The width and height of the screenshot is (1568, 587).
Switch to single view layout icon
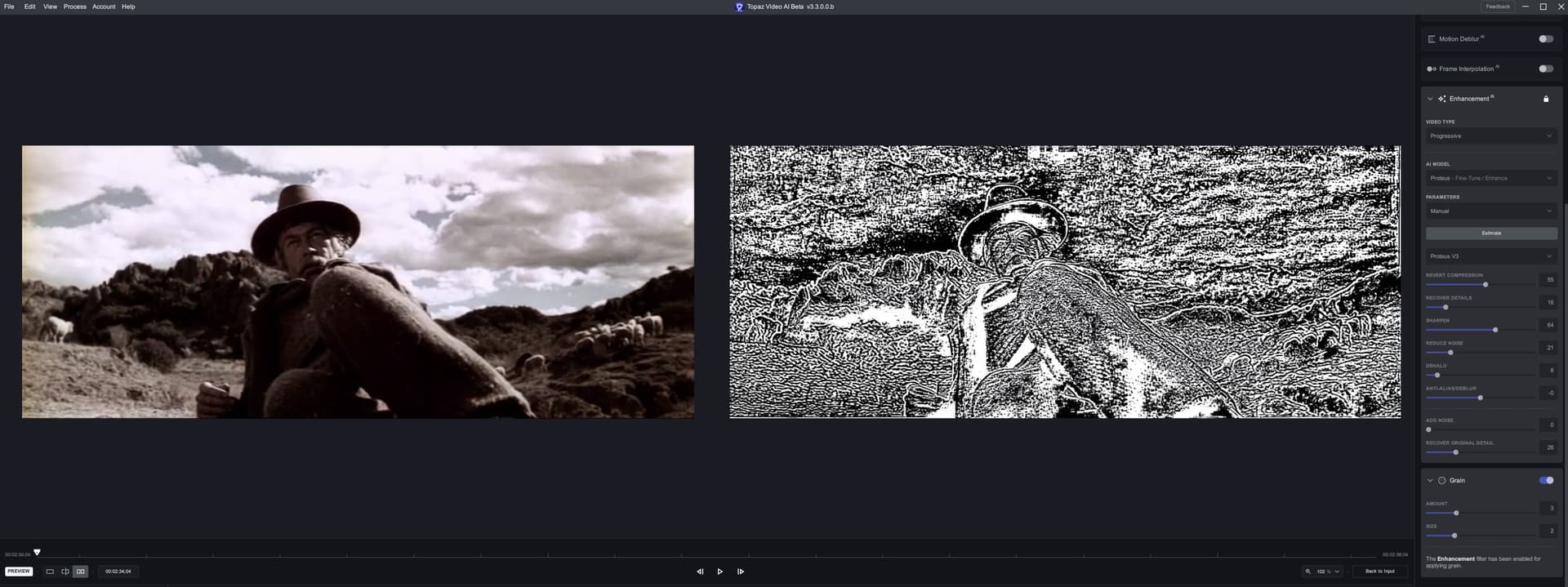point(50,571)
